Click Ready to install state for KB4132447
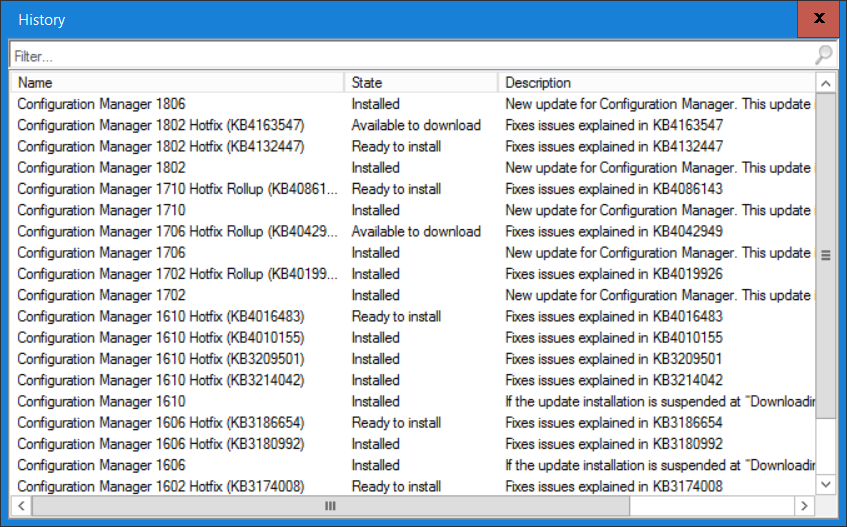This screenshot has height=527, width=847. click(396, 146)
